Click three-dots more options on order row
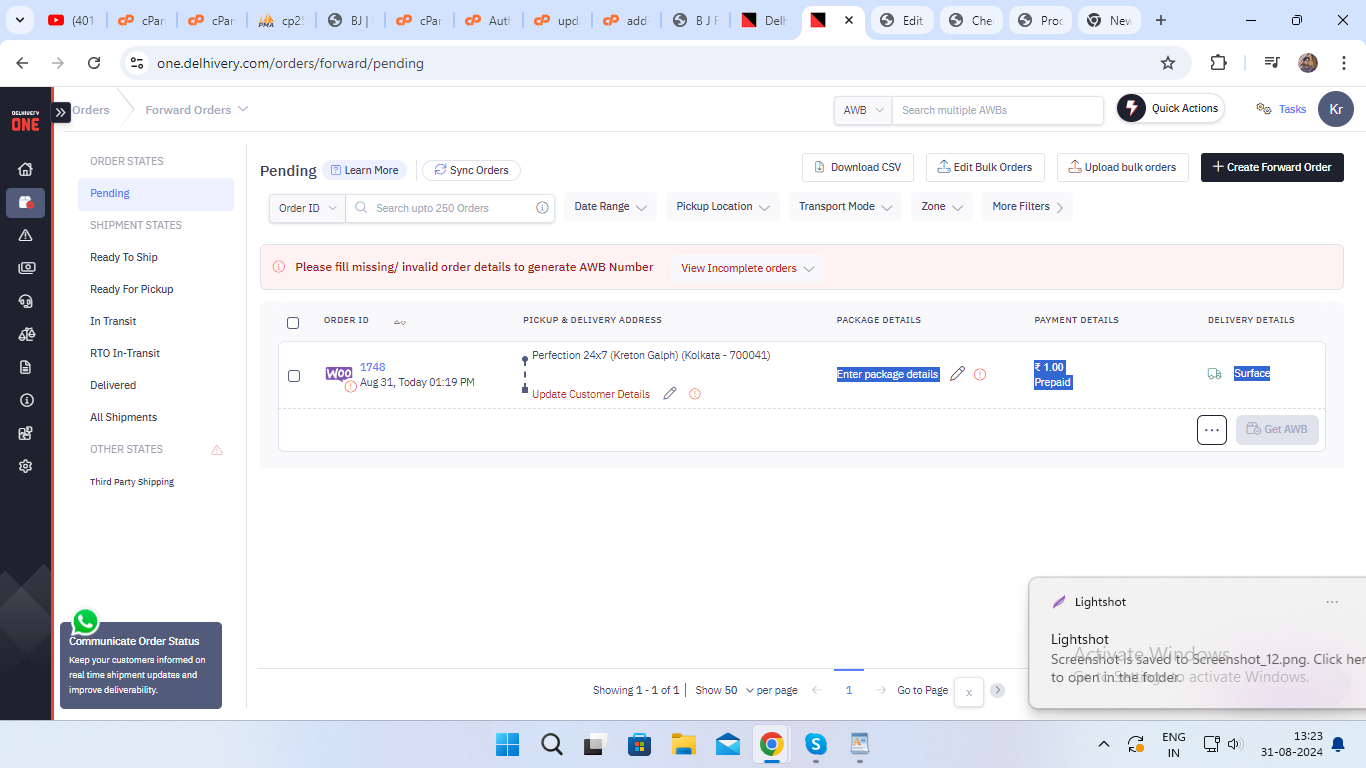Viewport: 1366px width, 768px height. click(x=1211, y=430)
